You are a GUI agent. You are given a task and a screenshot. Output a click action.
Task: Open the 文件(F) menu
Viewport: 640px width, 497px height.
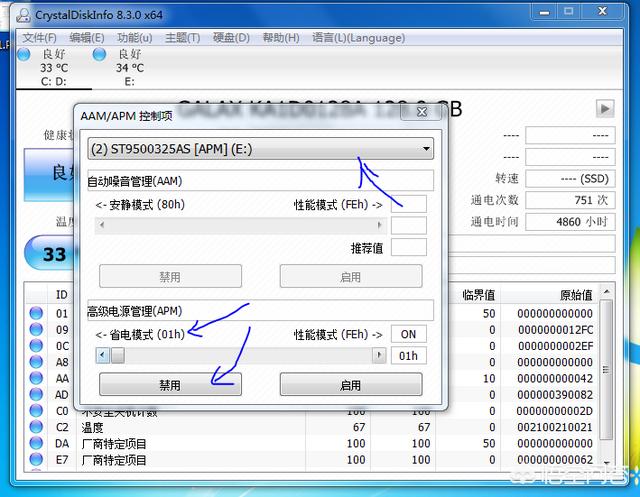tap(40, 37)
